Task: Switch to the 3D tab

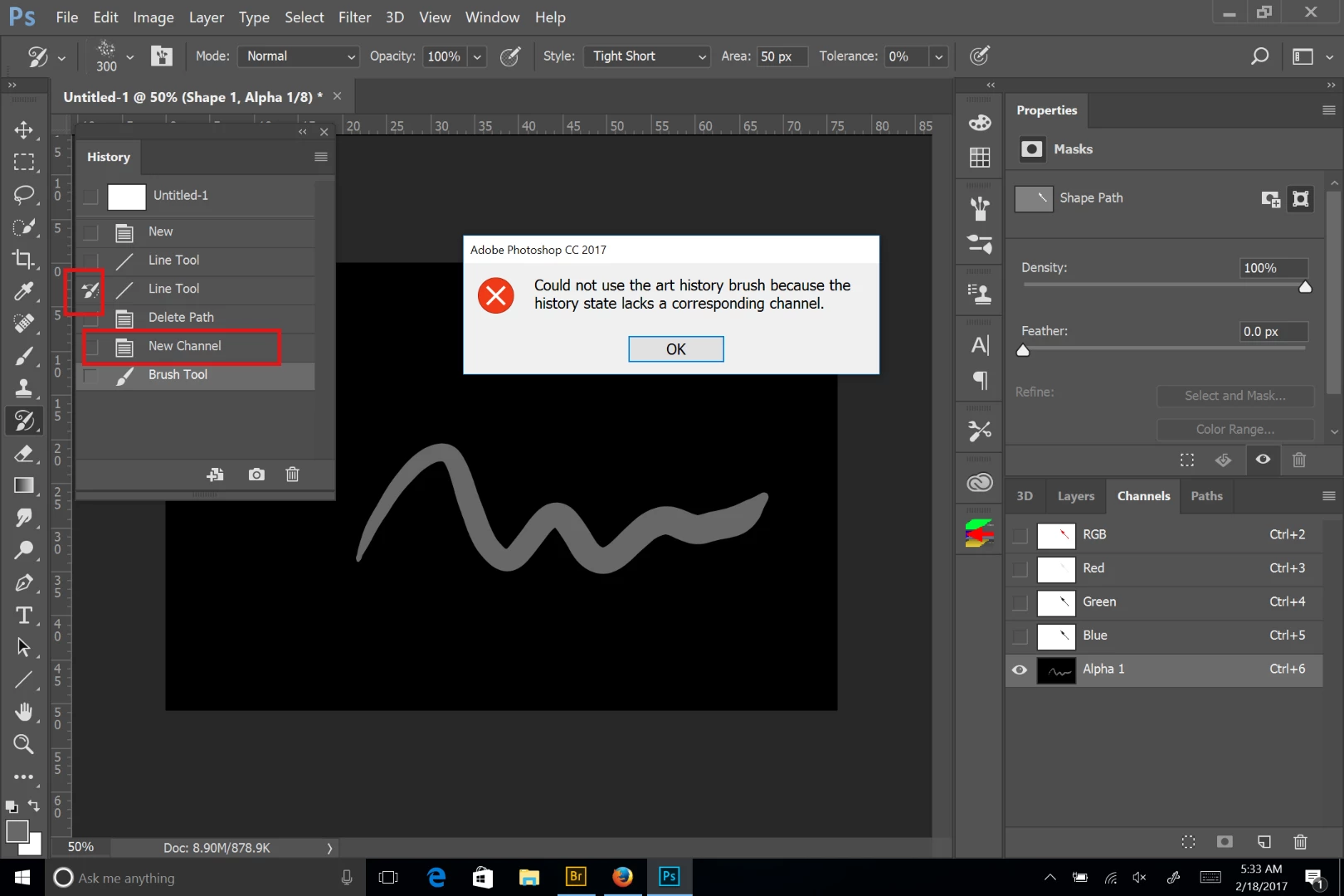Action: [1025, 496]
